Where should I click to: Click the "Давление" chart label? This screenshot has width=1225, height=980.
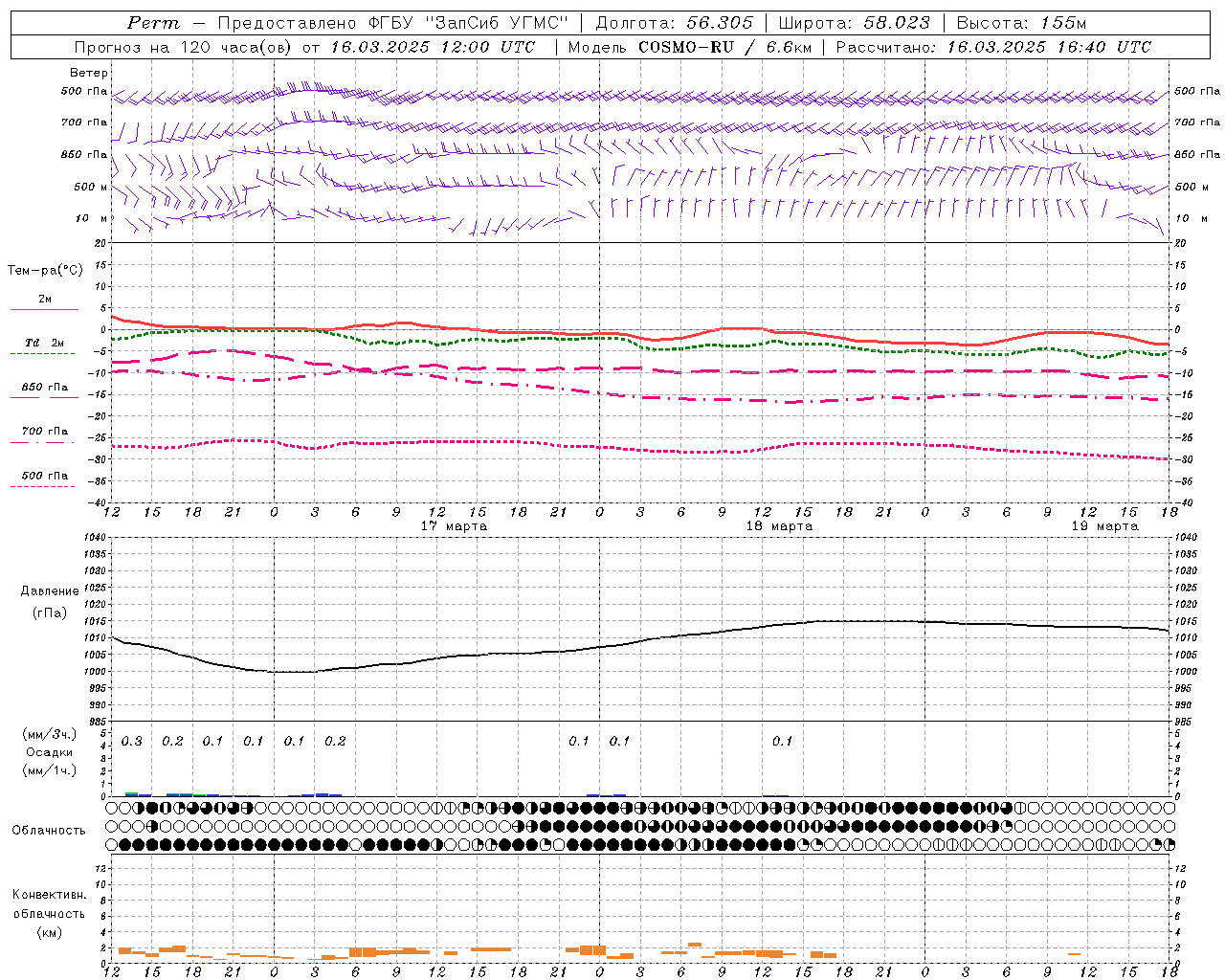50,591
